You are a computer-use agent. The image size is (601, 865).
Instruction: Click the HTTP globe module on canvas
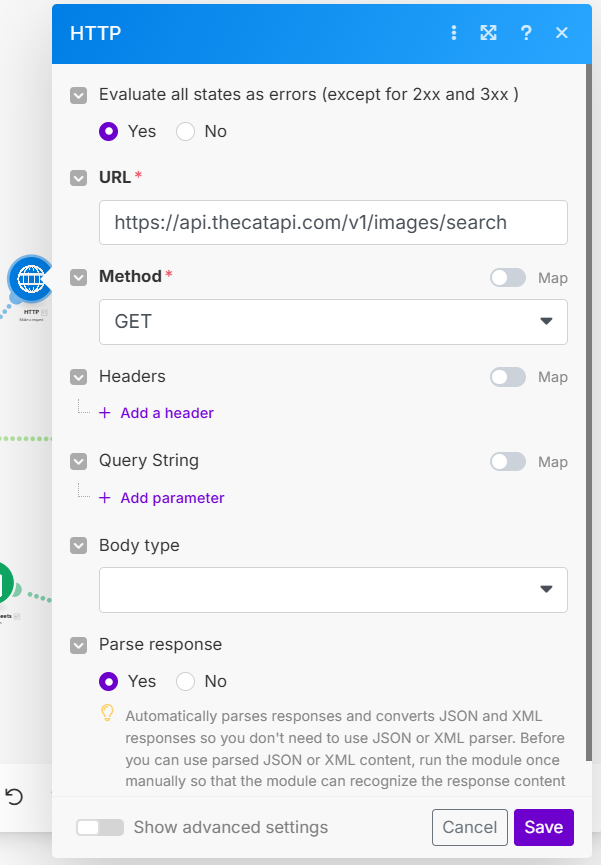[31, 278]
